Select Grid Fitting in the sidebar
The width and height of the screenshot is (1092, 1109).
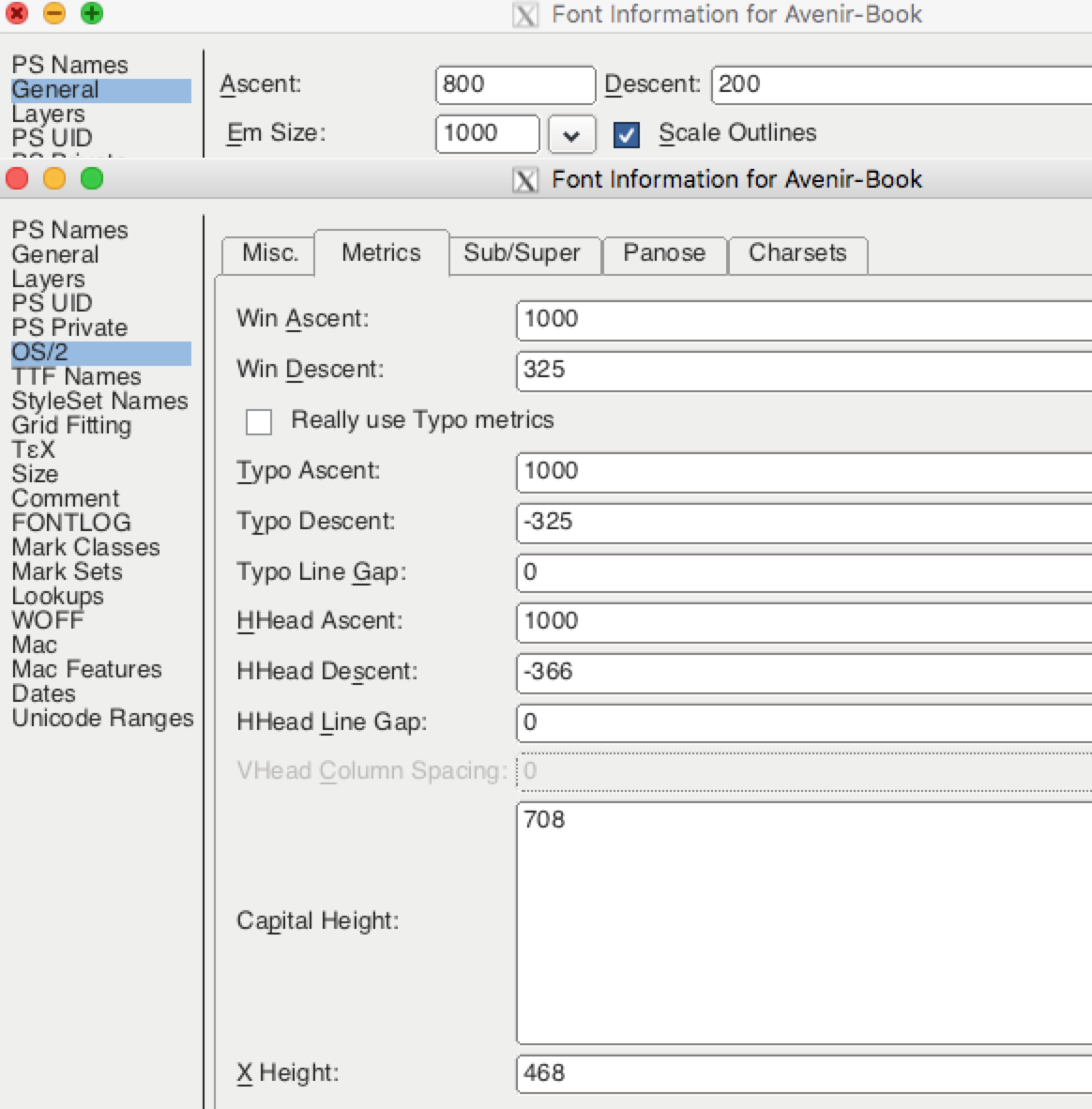pos(71,425)
